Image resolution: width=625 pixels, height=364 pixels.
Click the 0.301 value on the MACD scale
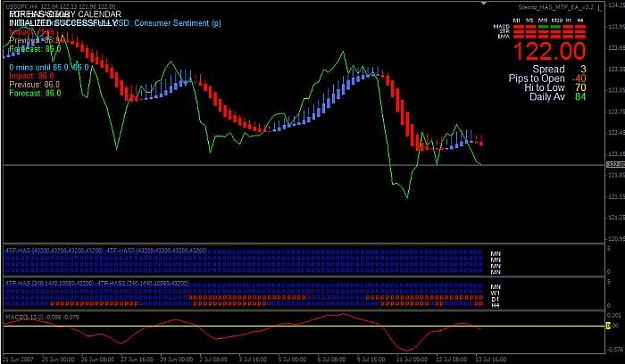(x=615, y=315)
